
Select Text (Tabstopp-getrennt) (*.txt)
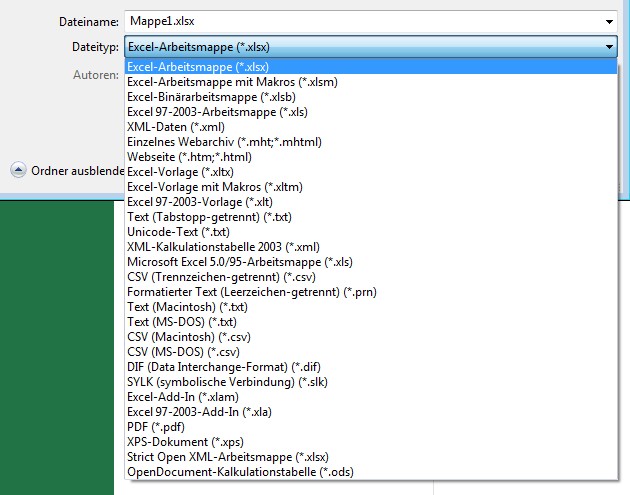pos(371,217)
